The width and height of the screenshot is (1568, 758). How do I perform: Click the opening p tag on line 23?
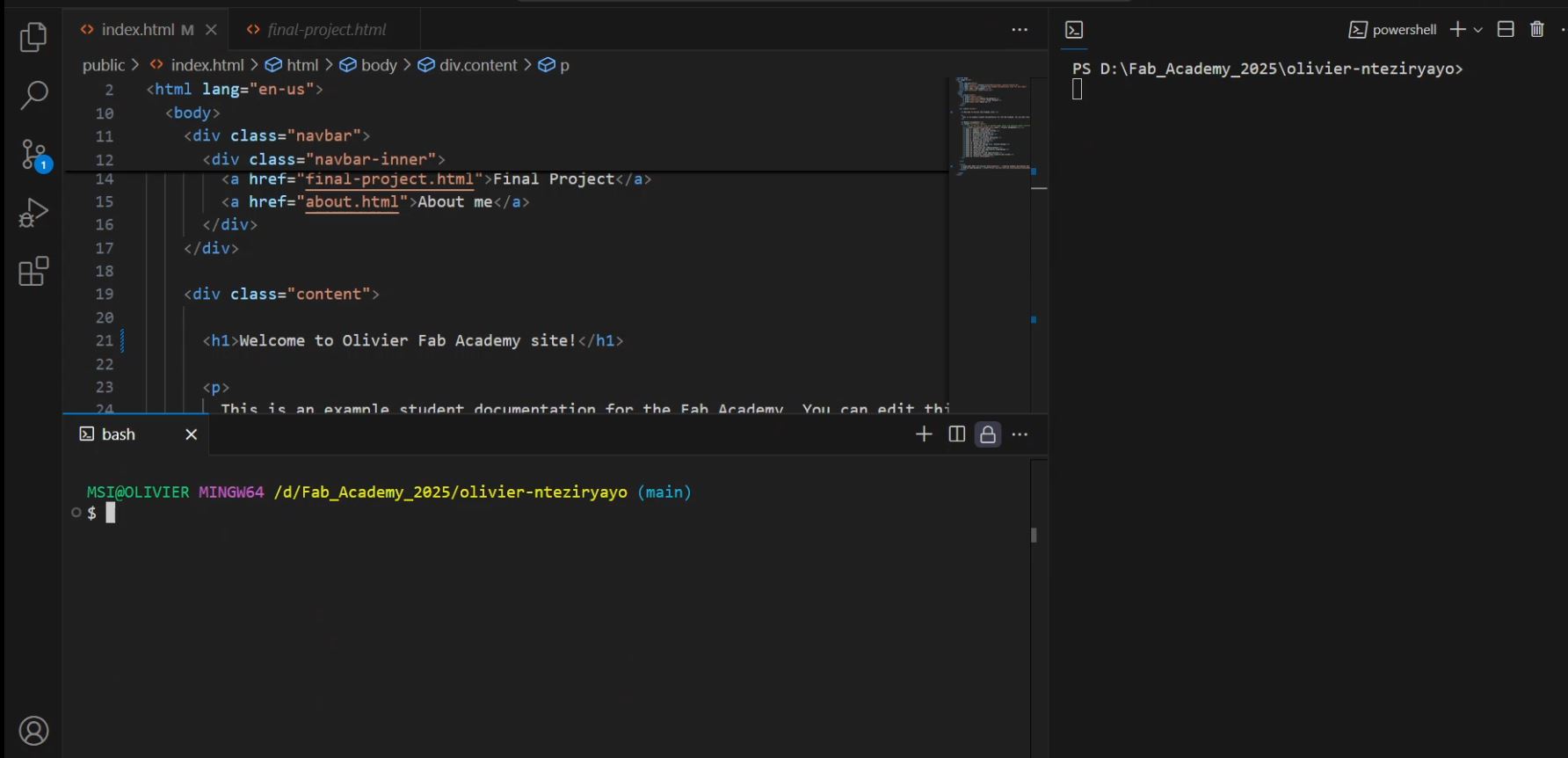point(216,388)
